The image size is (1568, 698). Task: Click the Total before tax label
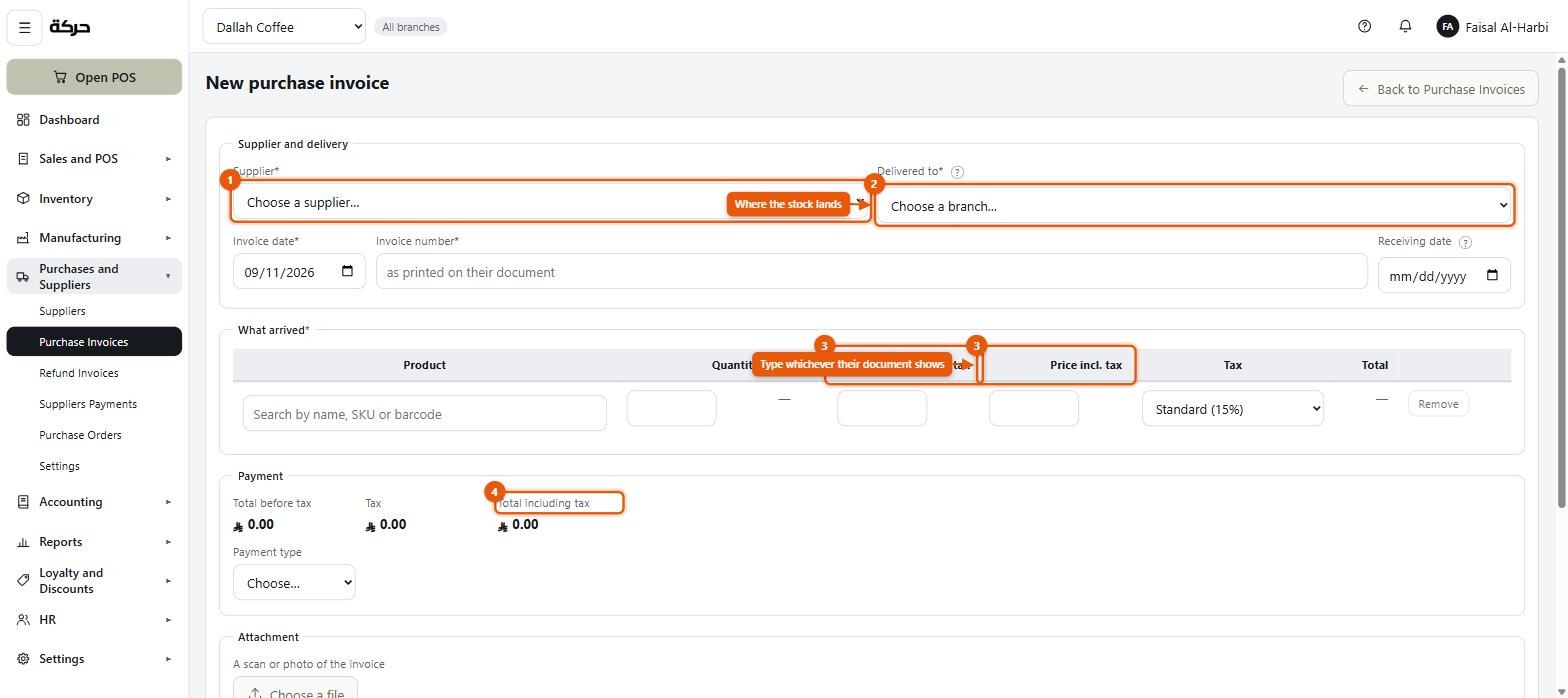tap(272, 503)
